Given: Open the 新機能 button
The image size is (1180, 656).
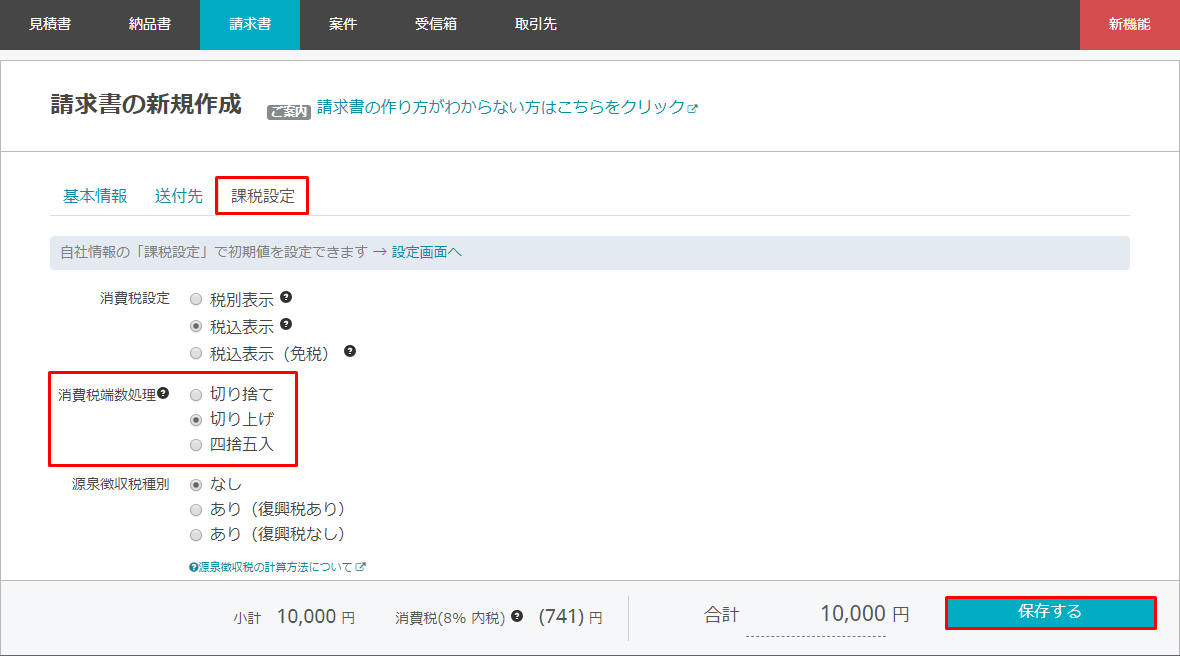Looking at the screenshot, I should (1129, 24).
